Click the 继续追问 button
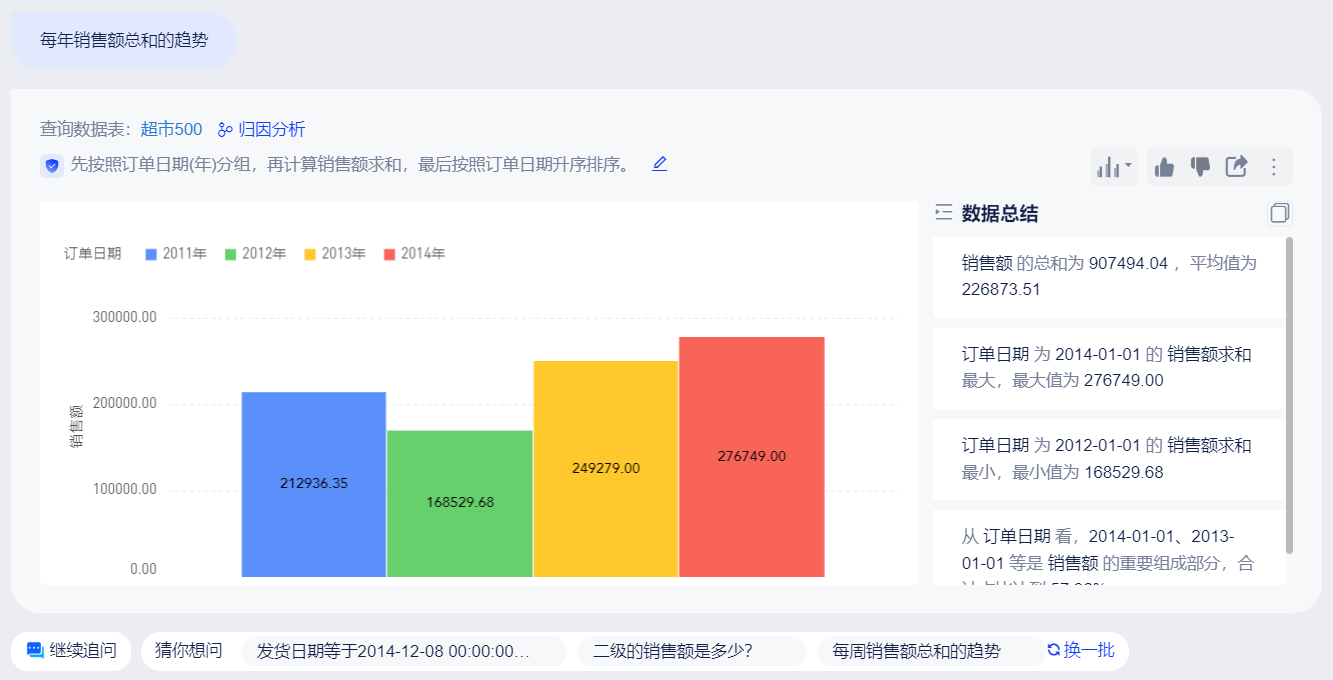This screenshot has width=1333, height=680. 71,651
